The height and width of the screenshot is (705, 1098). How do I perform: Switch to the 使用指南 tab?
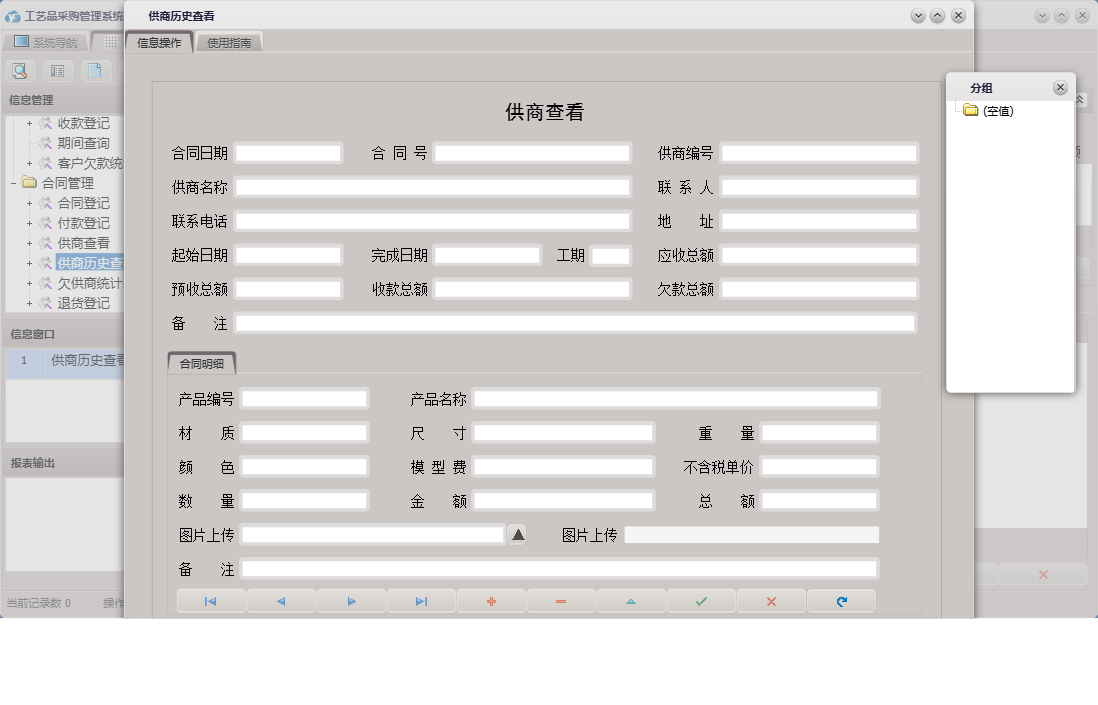point(231,42)
